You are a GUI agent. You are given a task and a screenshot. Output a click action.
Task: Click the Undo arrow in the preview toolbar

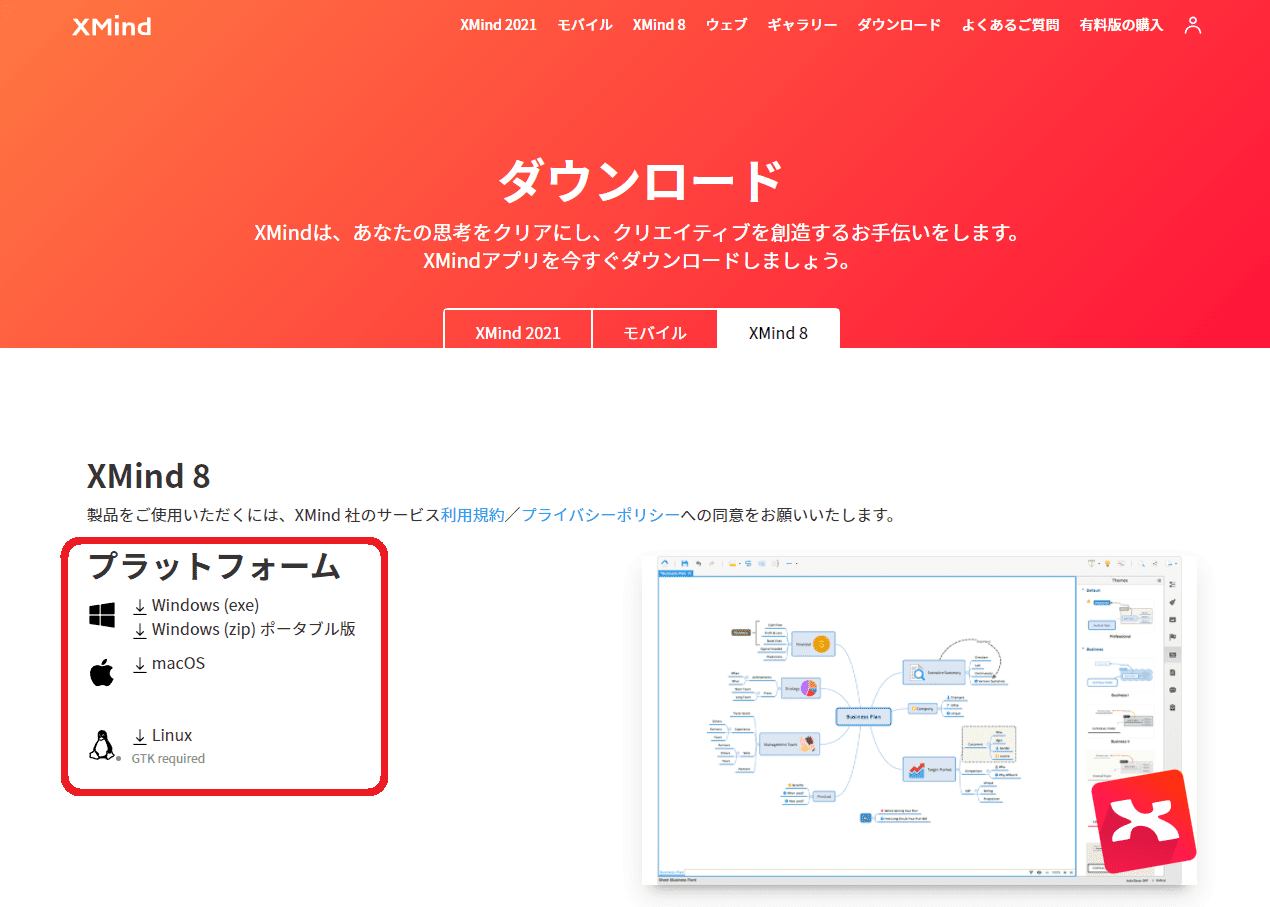pyautogui.click(x=699, y=563)
